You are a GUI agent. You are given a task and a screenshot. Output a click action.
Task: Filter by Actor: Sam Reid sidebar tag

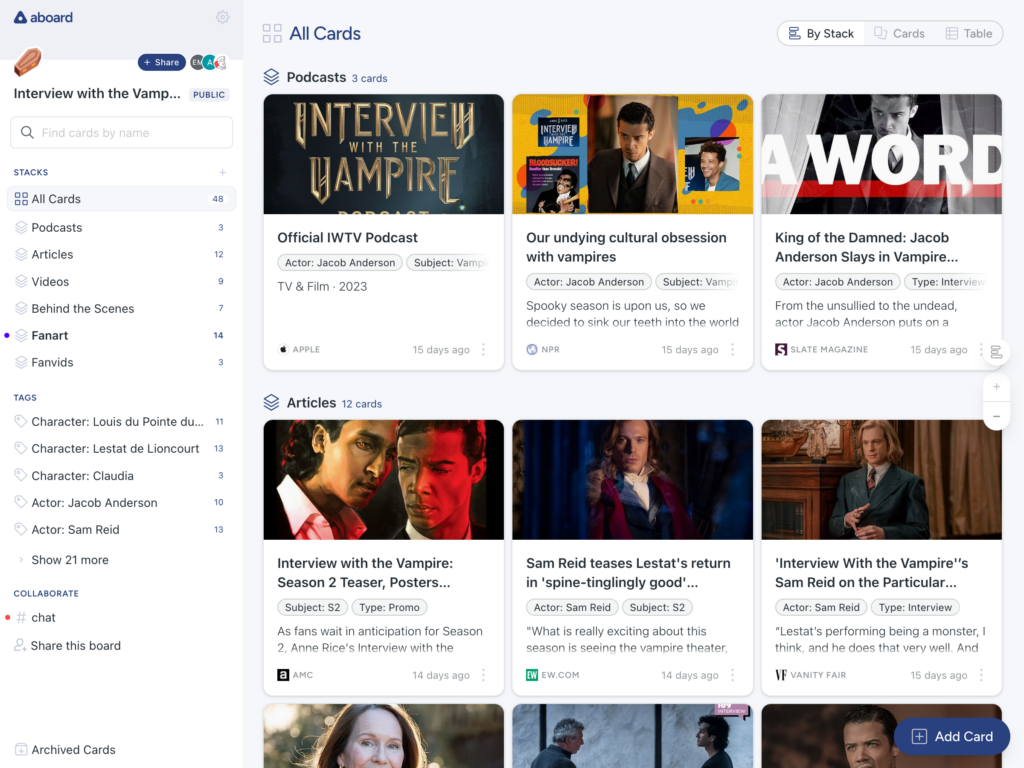click(x=121, y=529)
